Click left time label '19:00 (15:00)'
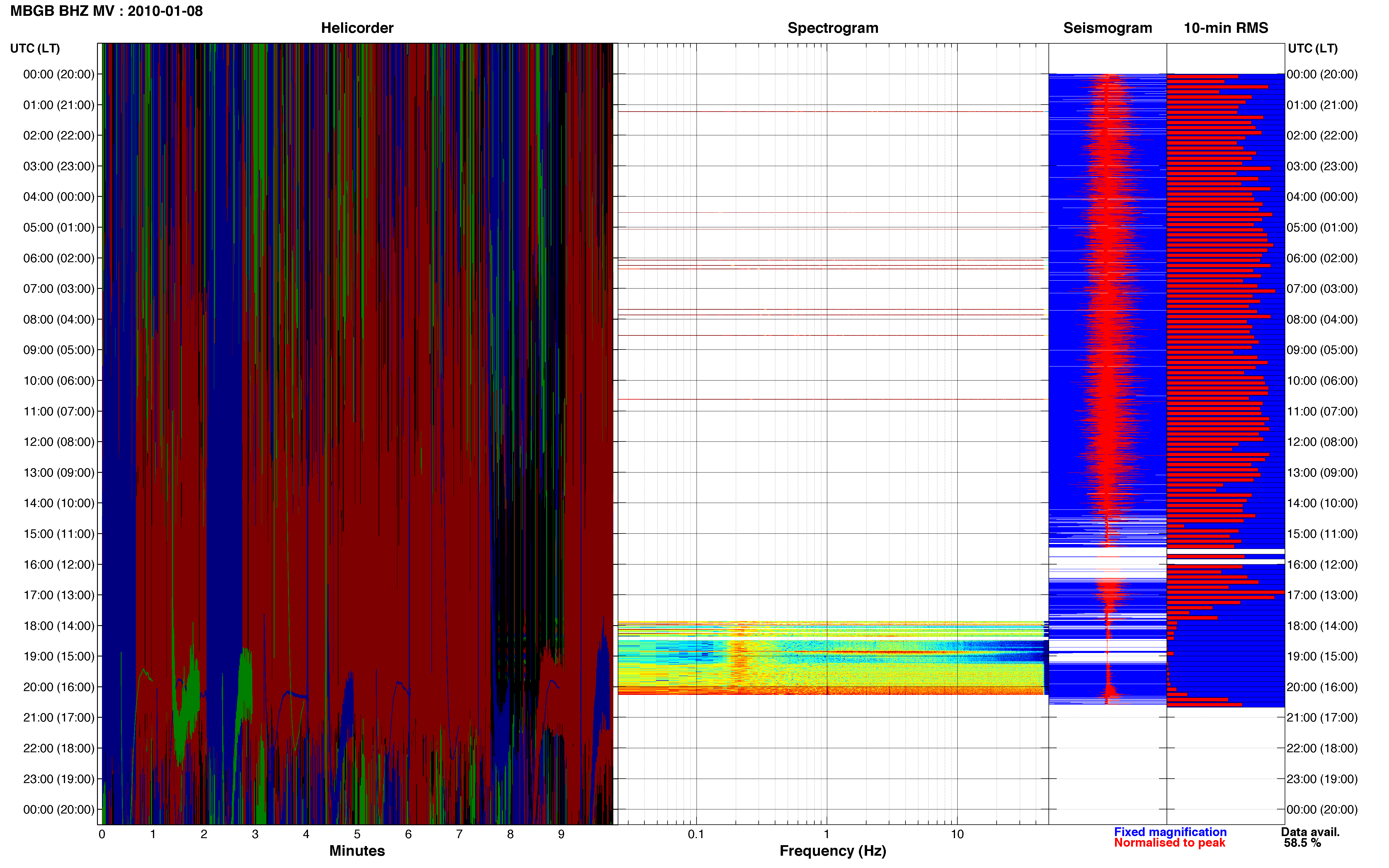 point(59,656)
